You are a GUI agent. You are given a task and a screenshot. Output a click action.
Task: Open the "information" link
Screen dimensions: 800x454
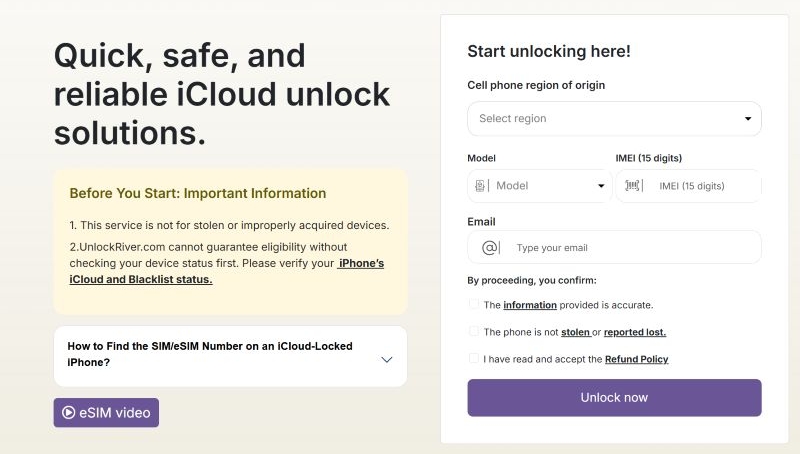point(530,305)
